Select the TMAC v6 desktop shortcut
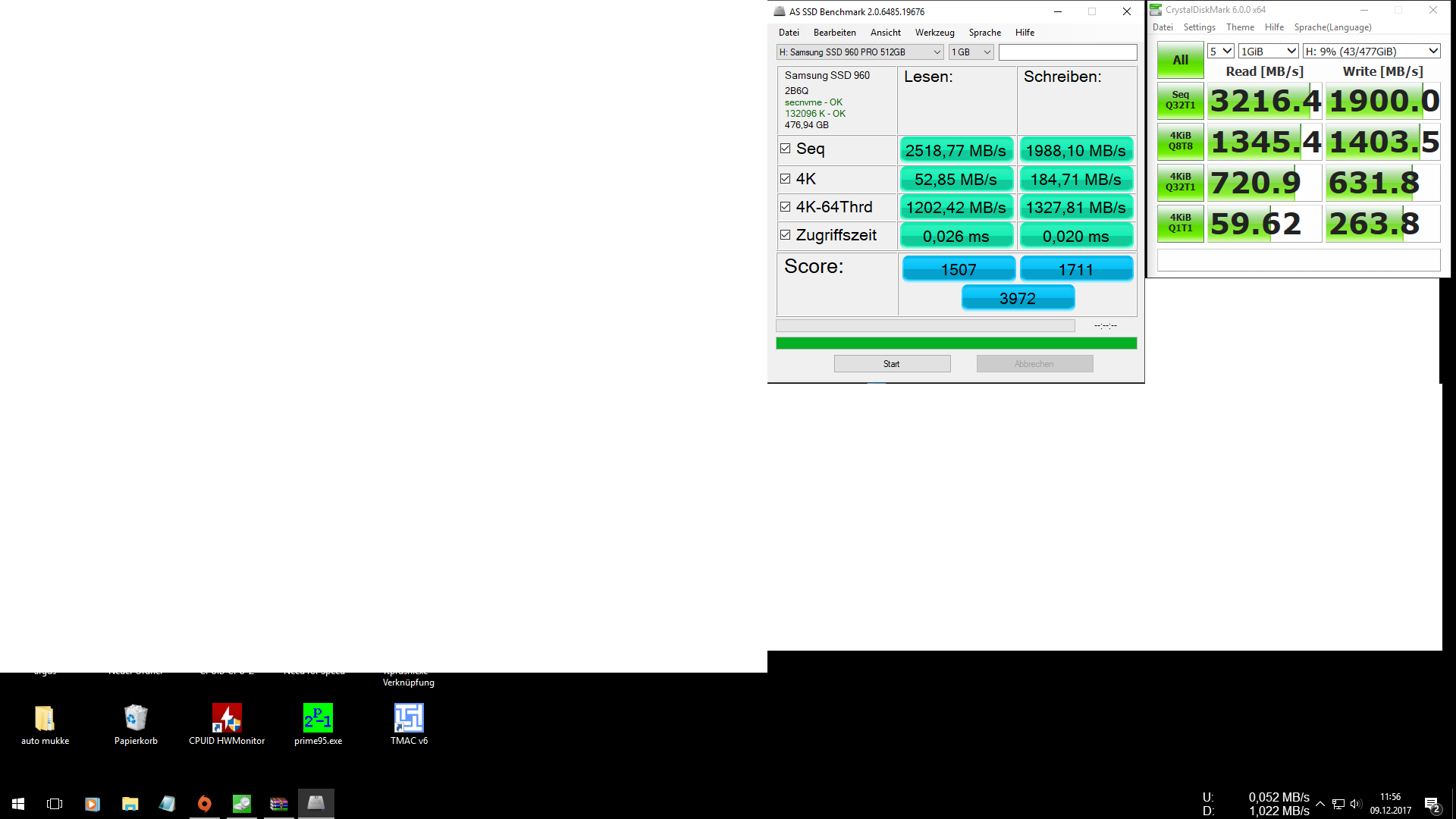Screen dimensions: 1456x819 409,725
